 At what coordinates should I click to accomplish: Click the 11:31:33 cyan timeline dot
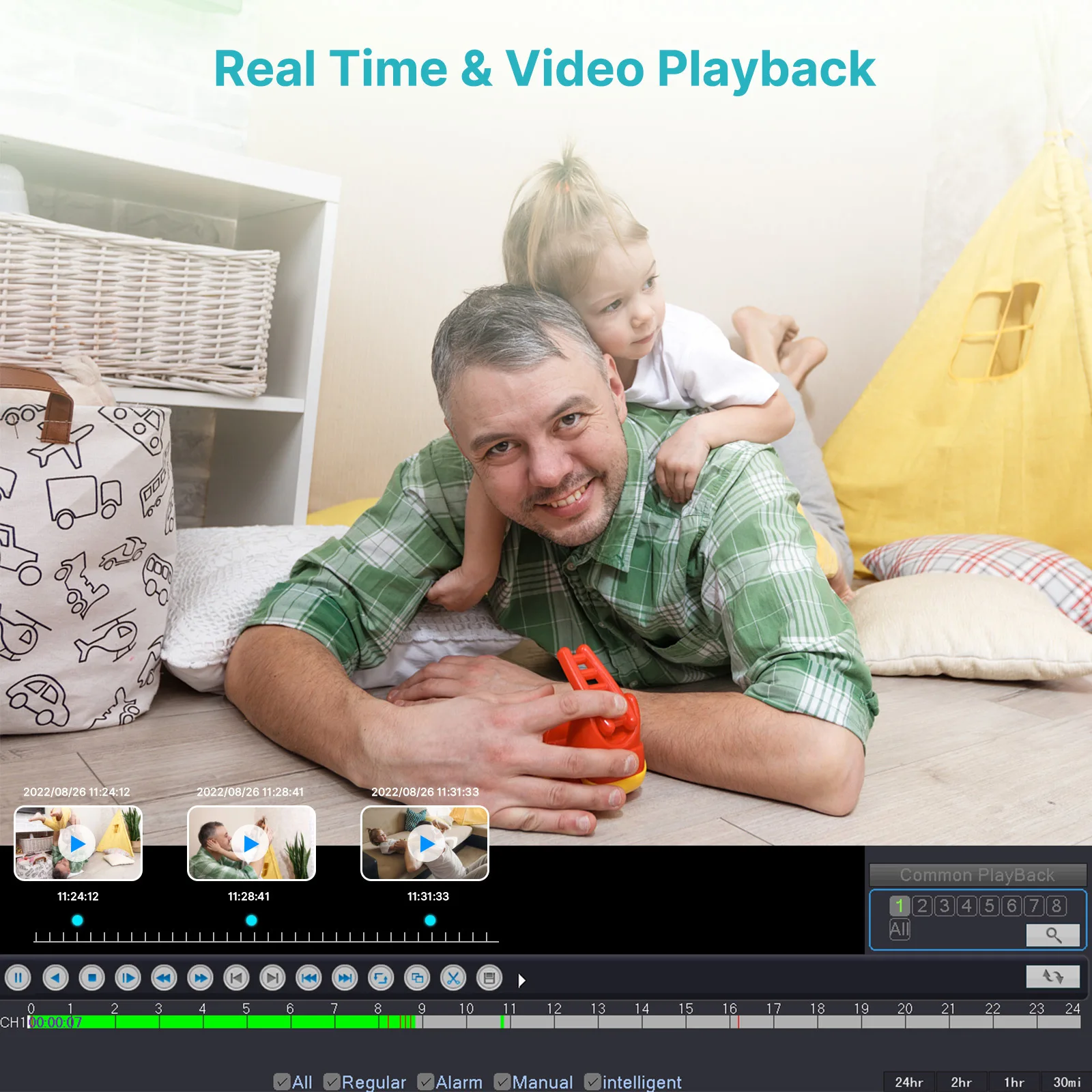coord(430,920)
